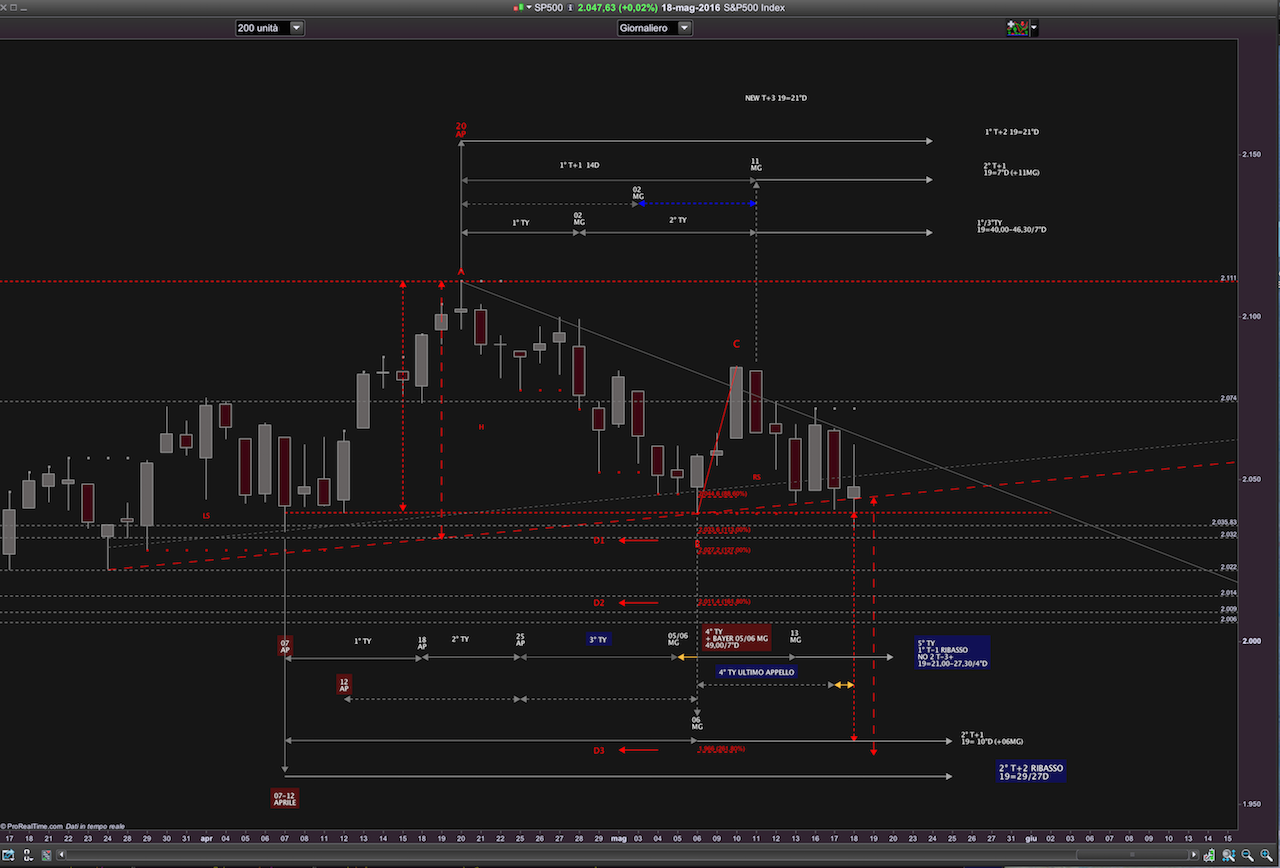Image resolution: width=1280 pixels, height=868 pixels.
Task: Click the 5° TY 1° T-1 RIBASSO box
Action: click(951, 653)
